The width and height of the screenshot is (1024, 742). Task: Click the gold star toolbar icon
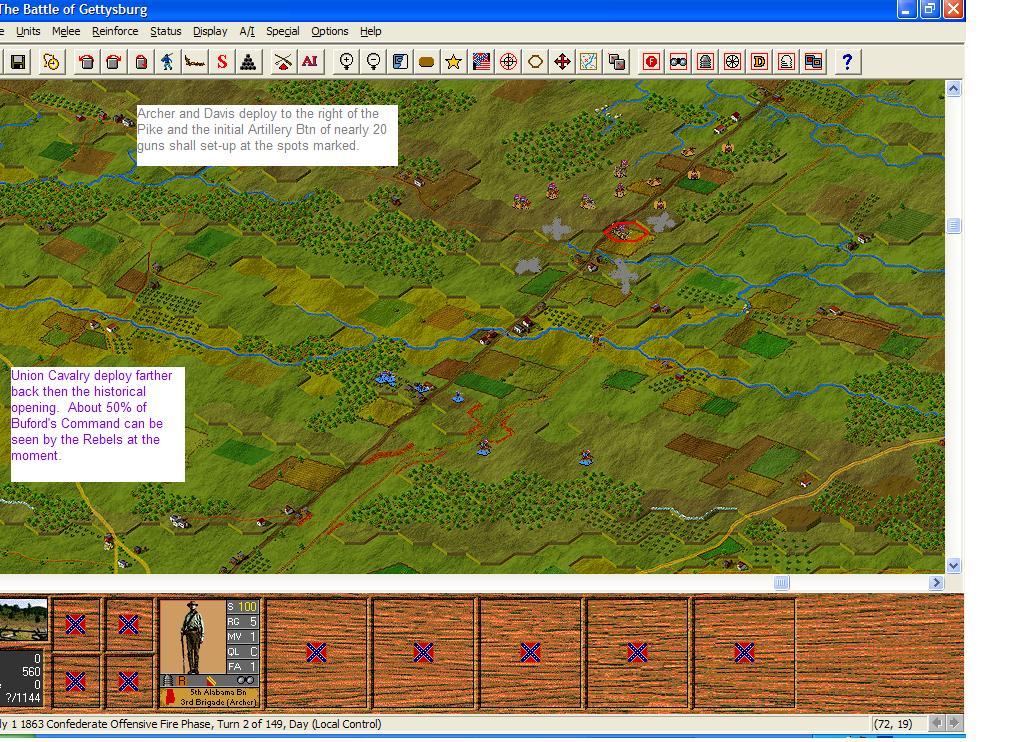(453, 62)
